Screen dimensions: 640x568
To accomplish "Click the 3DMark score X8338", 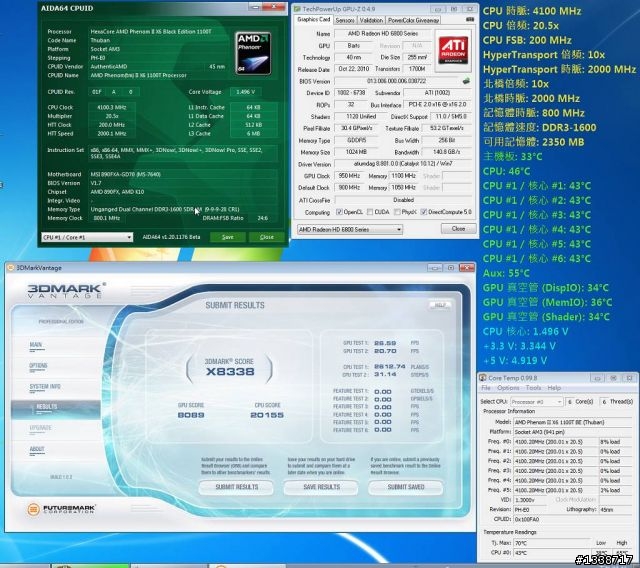I will (230, 371).
